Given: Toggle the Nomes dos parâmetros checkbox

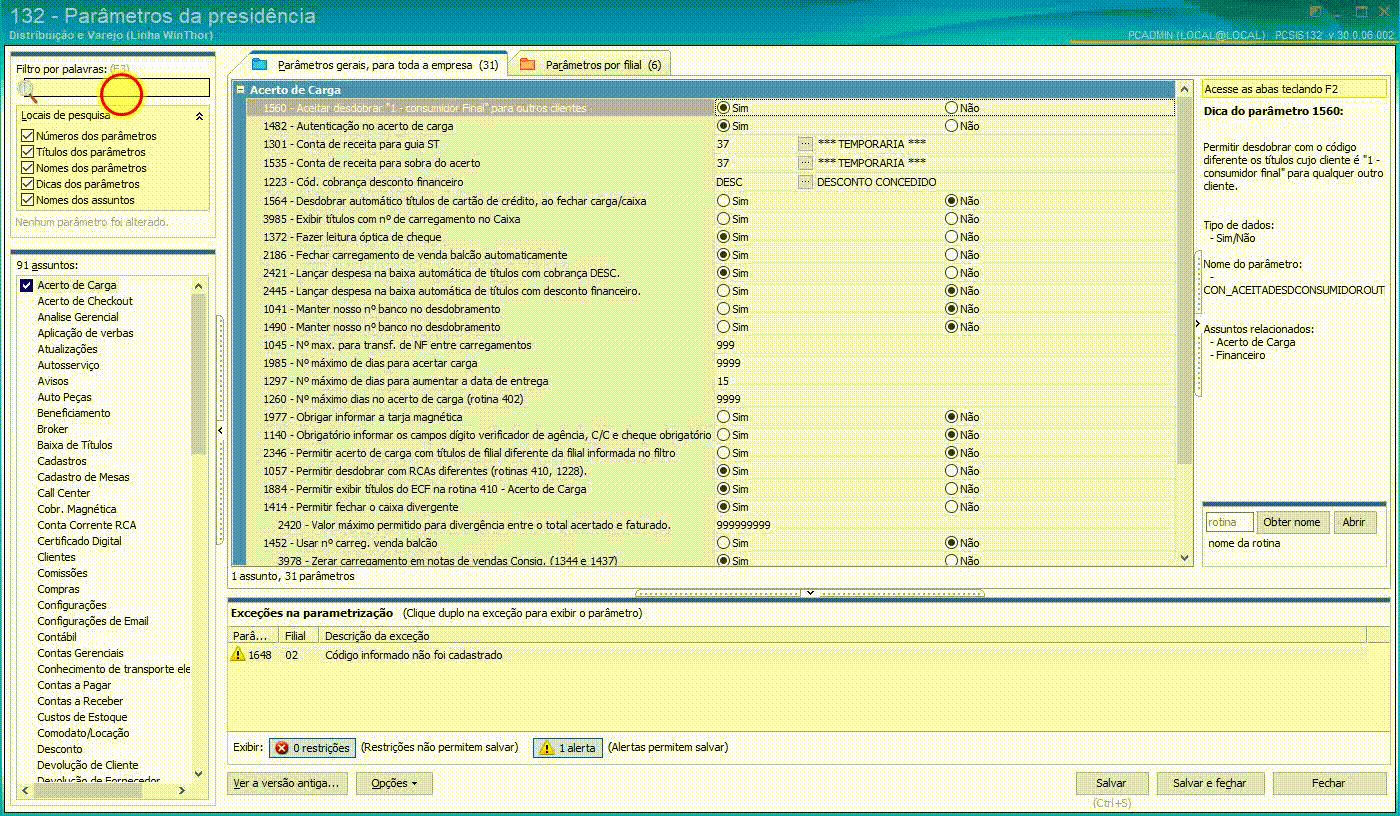Looking at the screenshot, I should coord(28,168).
